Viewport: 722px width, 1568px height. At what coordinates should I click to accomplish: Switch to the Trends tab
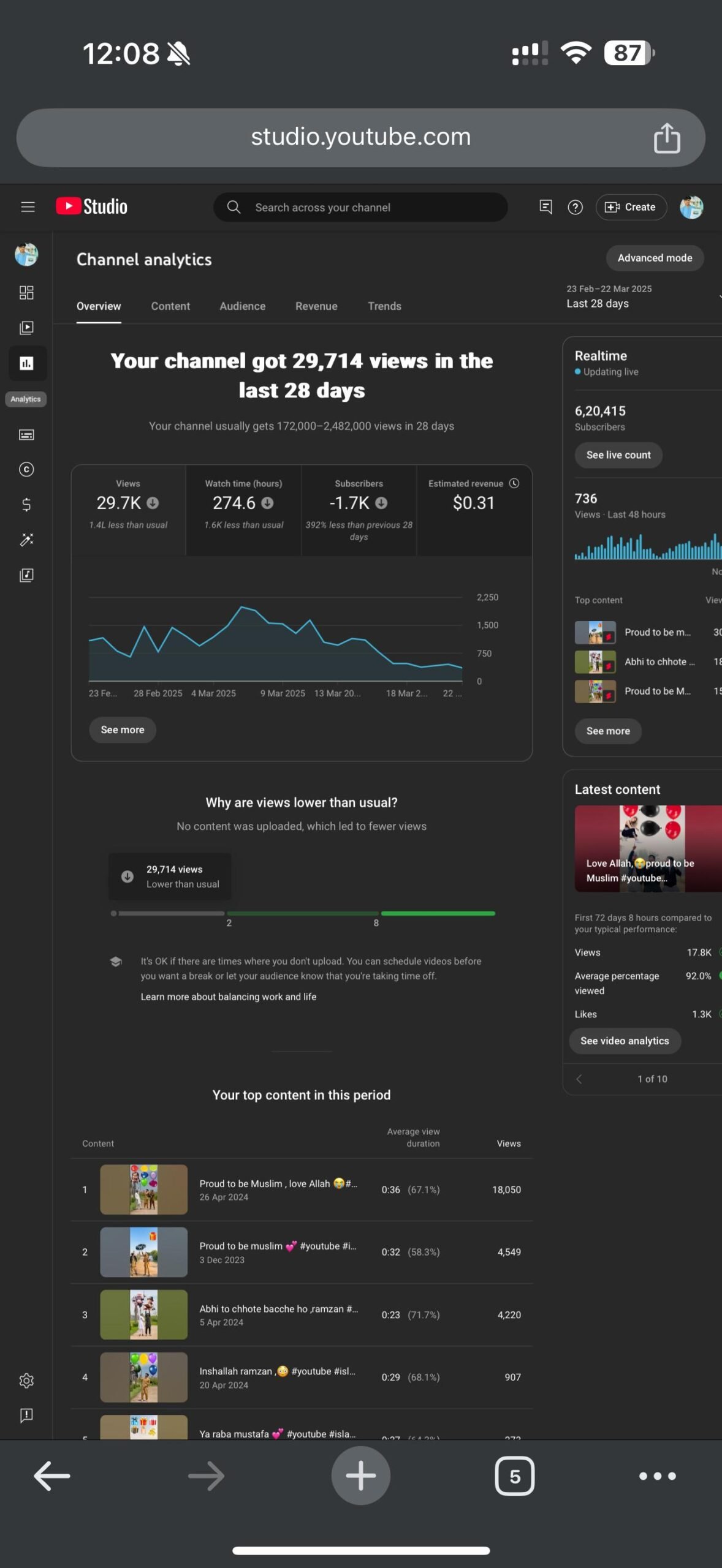pos(384,306)
